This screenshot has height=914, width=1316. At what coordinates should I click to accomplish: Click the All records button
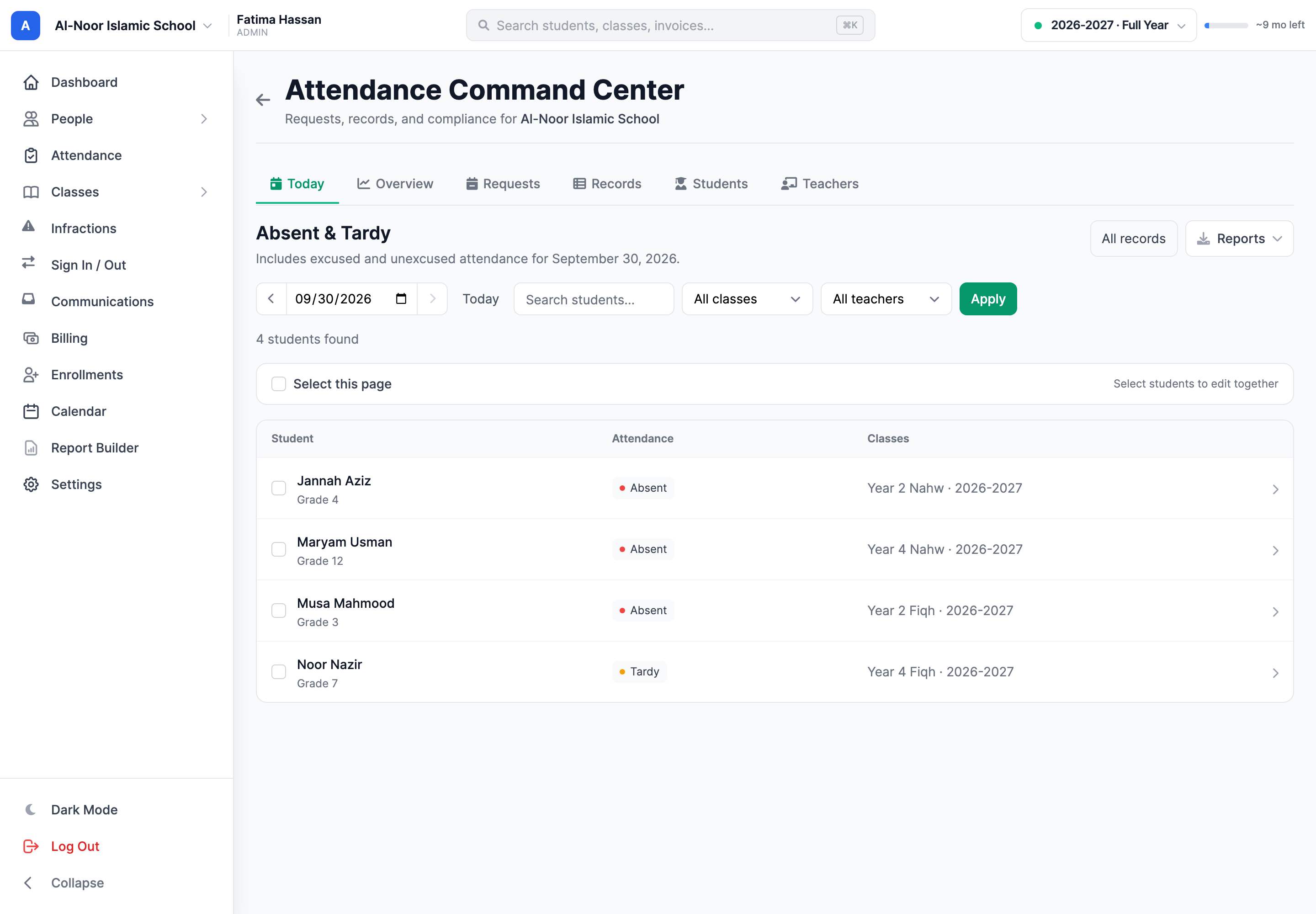point(1134,239)
